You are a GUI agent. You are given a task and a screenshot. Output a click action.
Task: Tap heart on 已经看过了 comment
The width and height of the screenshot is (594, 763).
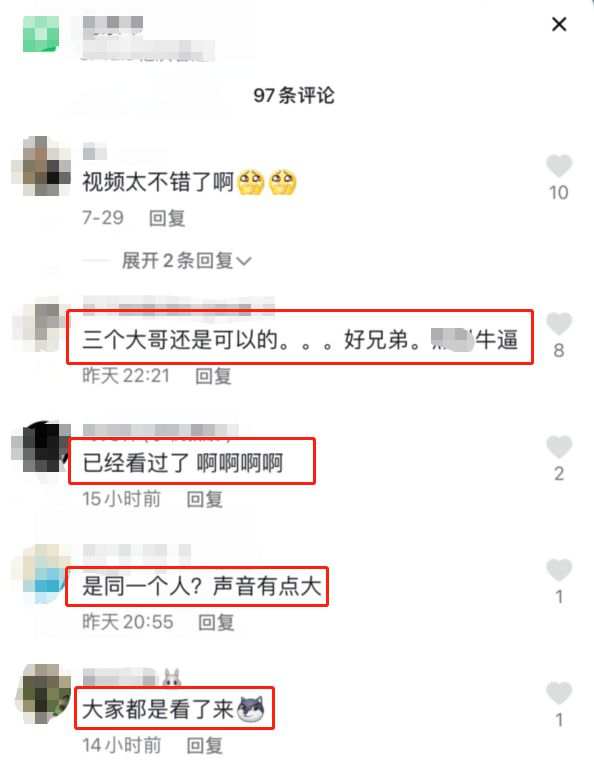(559, 447)
